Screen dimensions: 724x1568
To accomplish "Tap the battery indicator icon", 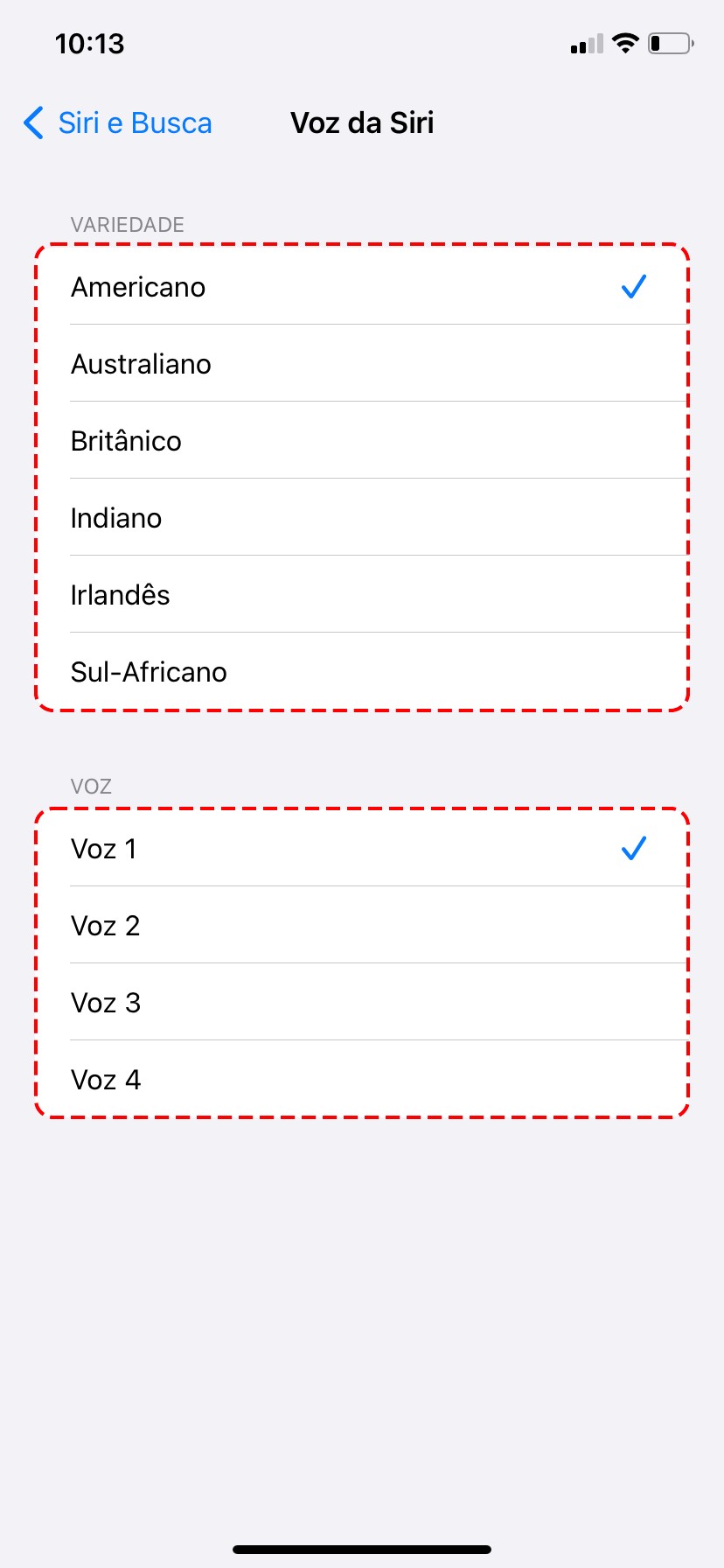I will [671, 43].
